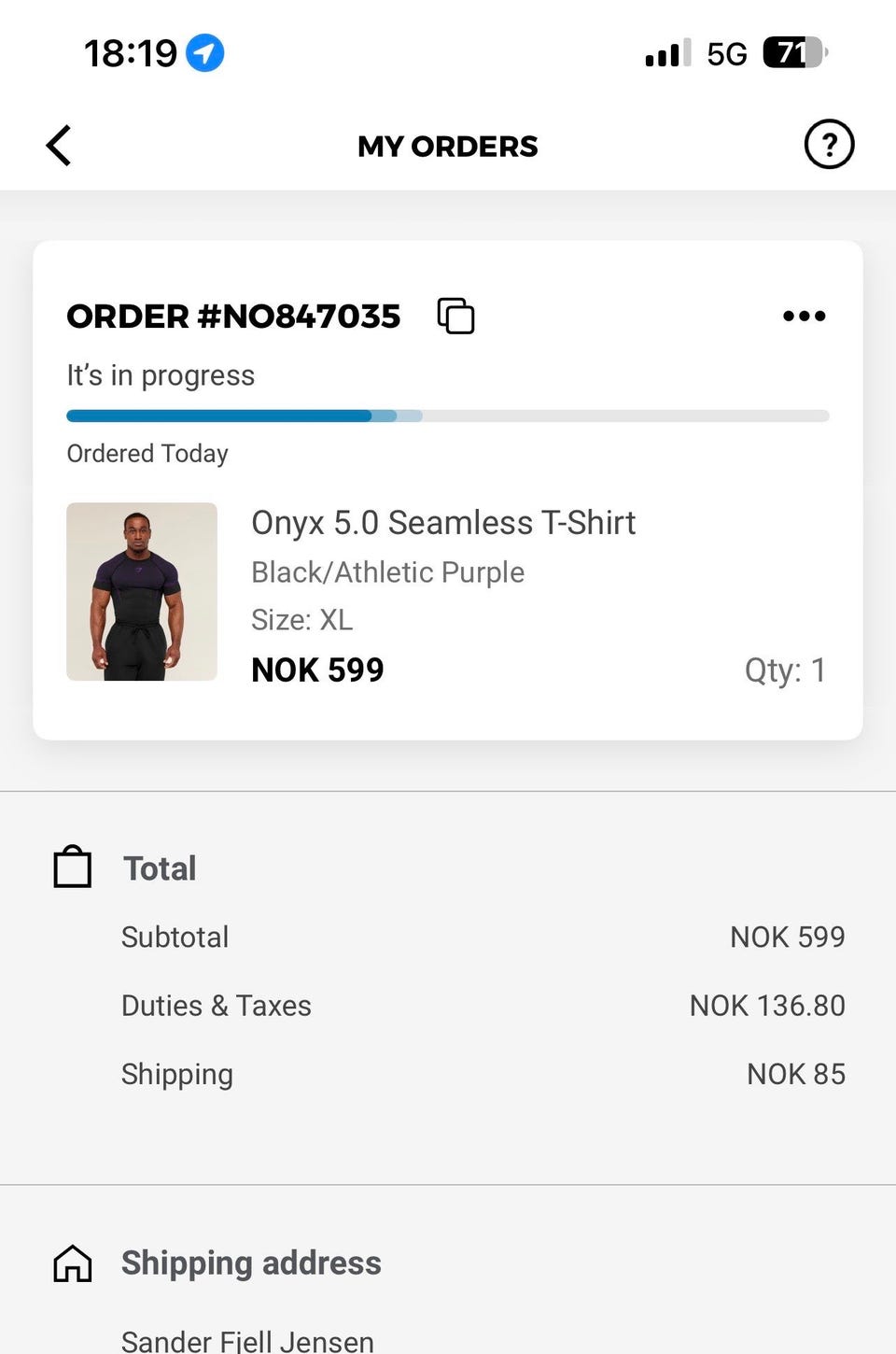896x1354 pixels.
Task: Tap the cellular signal bars icon
Action: tap(668, 52)
